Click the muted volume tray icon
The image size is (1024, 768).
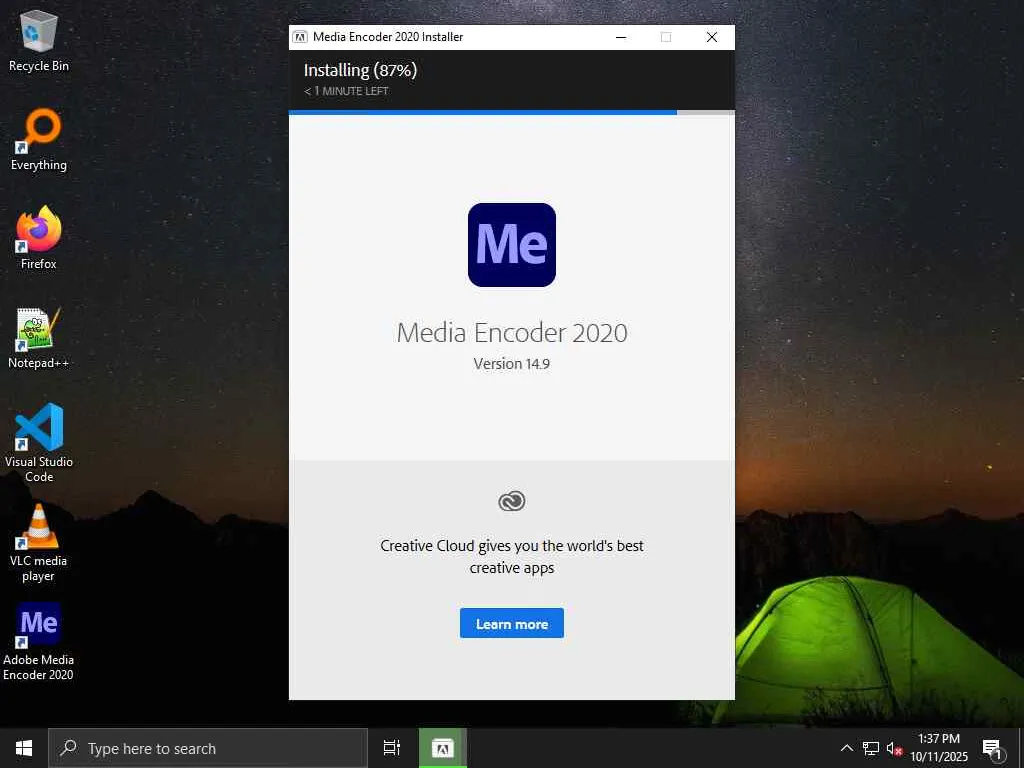[x=894, y=748]
